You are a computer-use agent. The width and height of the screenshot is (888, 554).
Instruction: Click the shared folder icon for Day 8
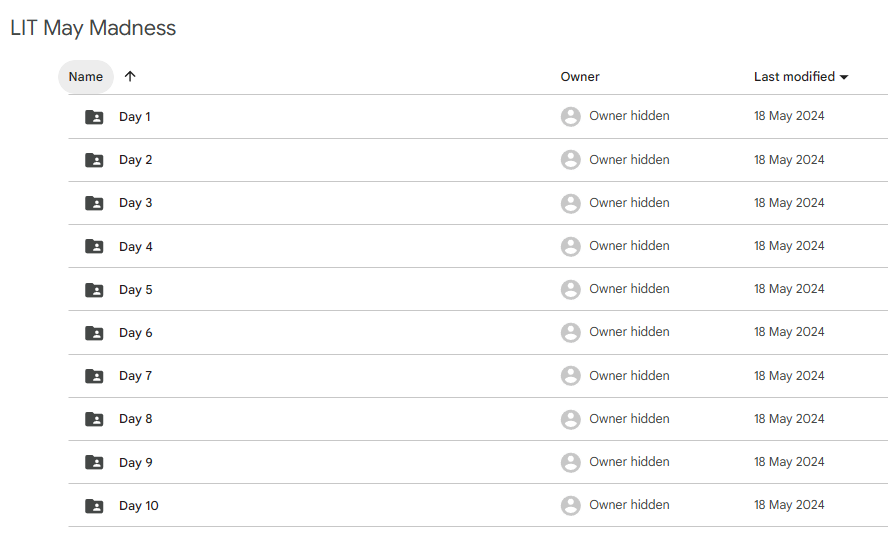tap(94, 419)
